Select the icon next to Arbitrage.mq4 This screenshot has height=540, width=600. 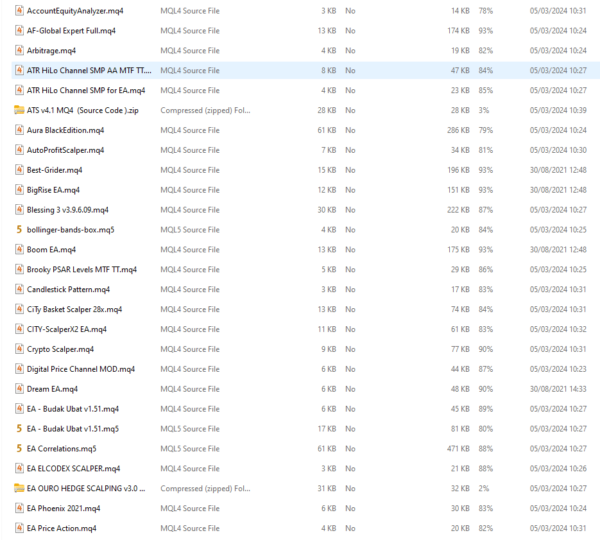click(19, 51)
